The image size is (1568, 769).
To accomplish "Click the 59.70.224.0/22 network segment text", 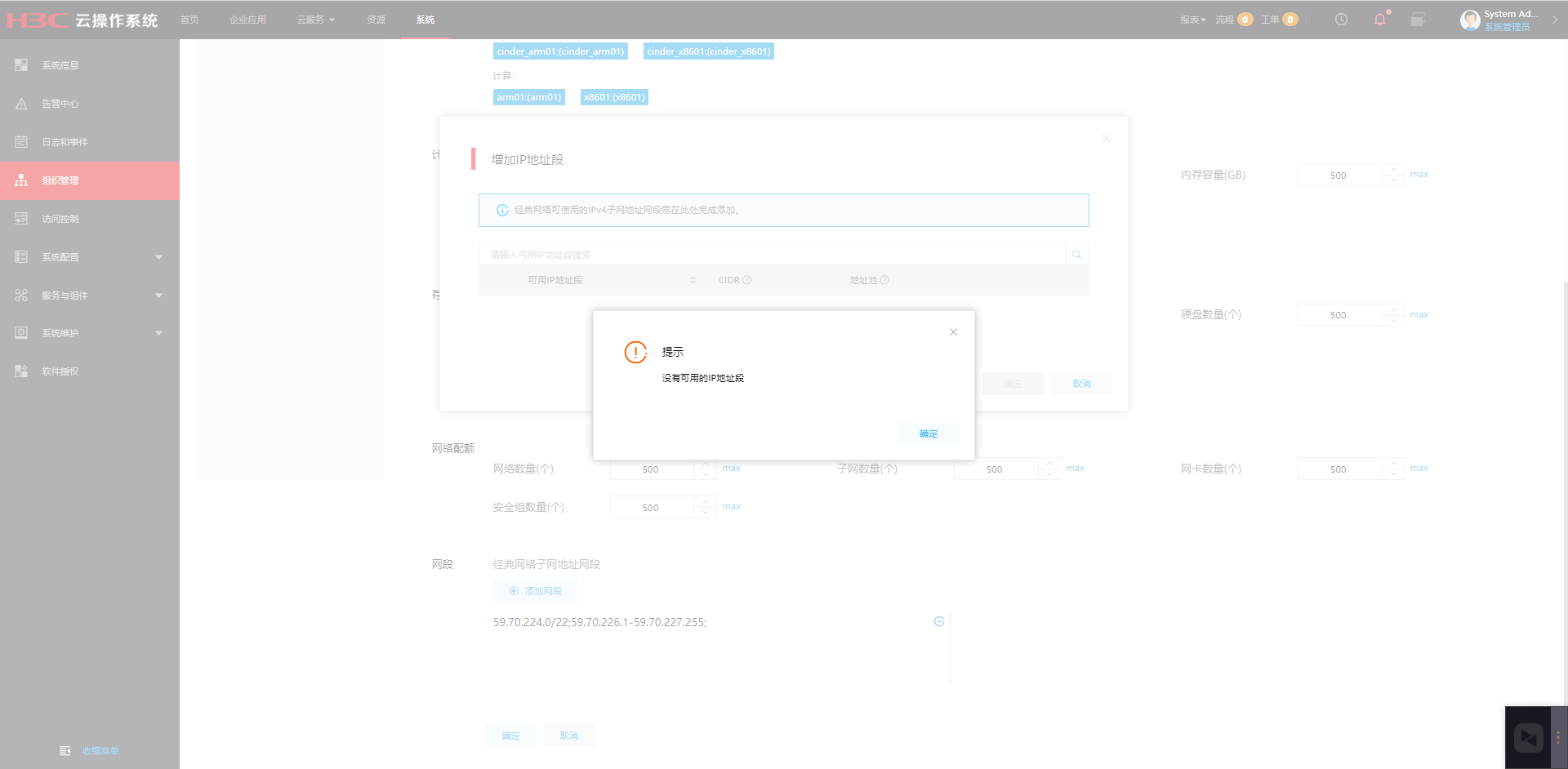I will tap(599, 622).
